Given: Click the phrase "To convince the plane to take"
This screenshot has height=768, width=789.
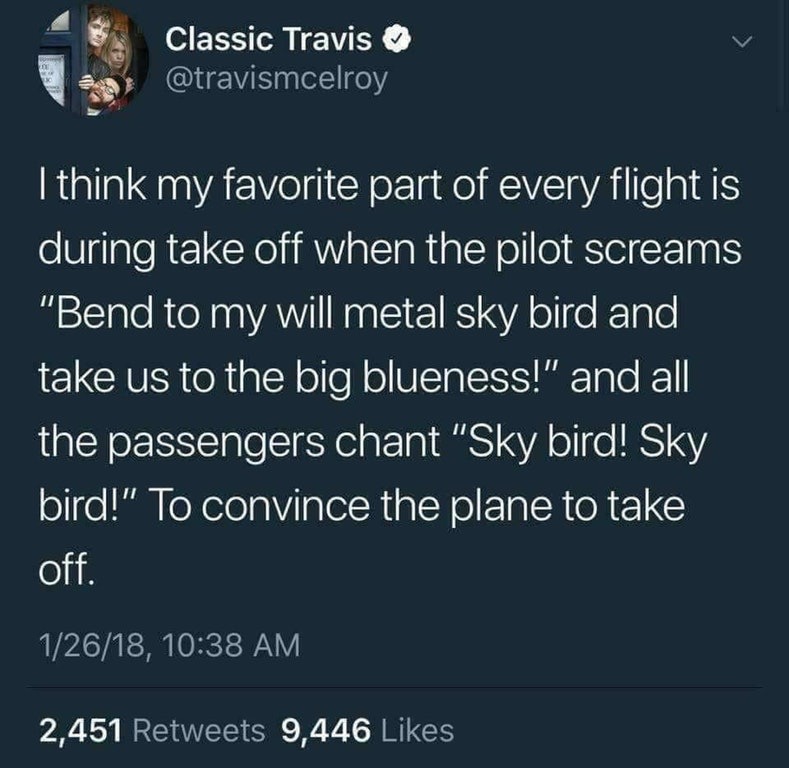Looking at the screenshot, I should [416, 506].
